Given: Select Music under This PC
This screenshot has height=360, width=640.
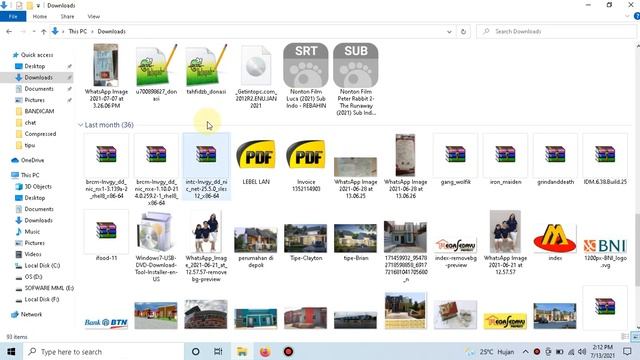Looking at the screenshot, I should tap(32, 231).
